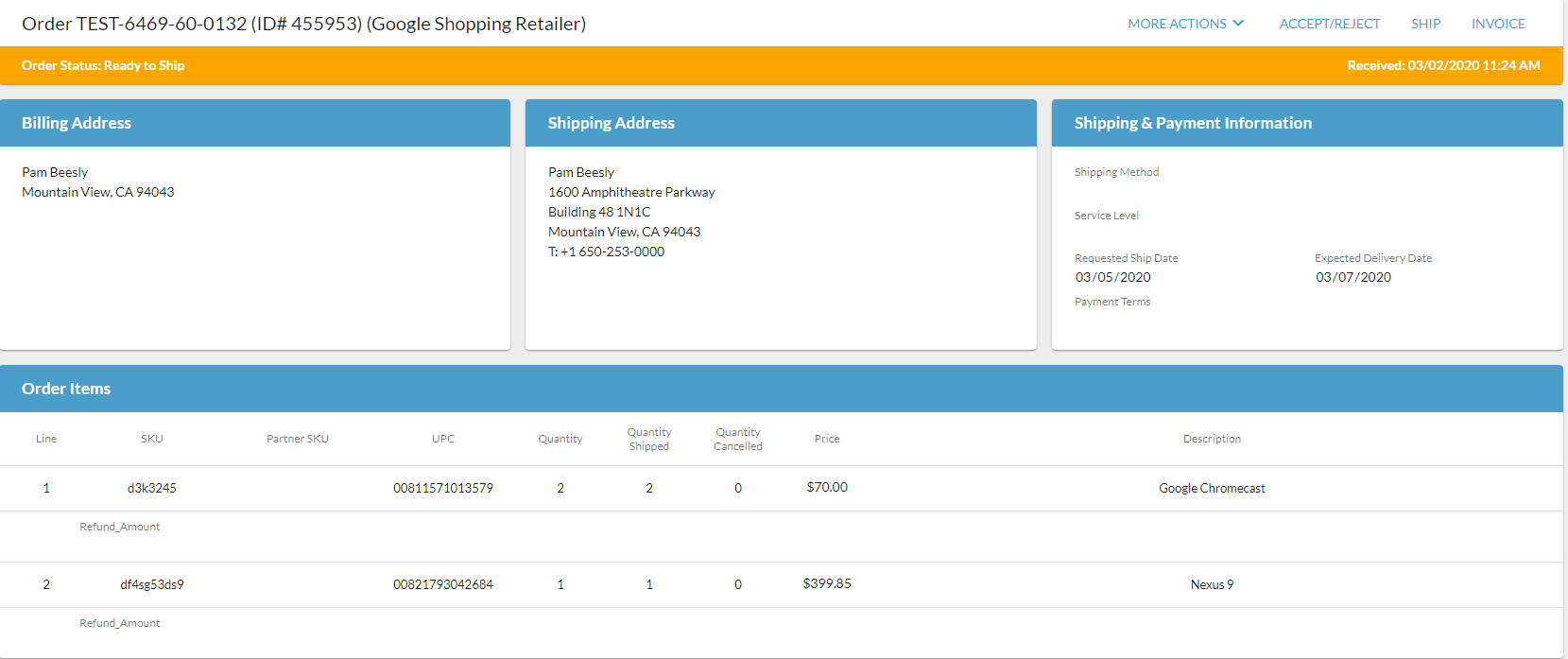The width and height of the screenshot is (1568, 659).
Task: Select the Nexus 9 item description
Action: pyautogui.click(x=1212, y=584)
